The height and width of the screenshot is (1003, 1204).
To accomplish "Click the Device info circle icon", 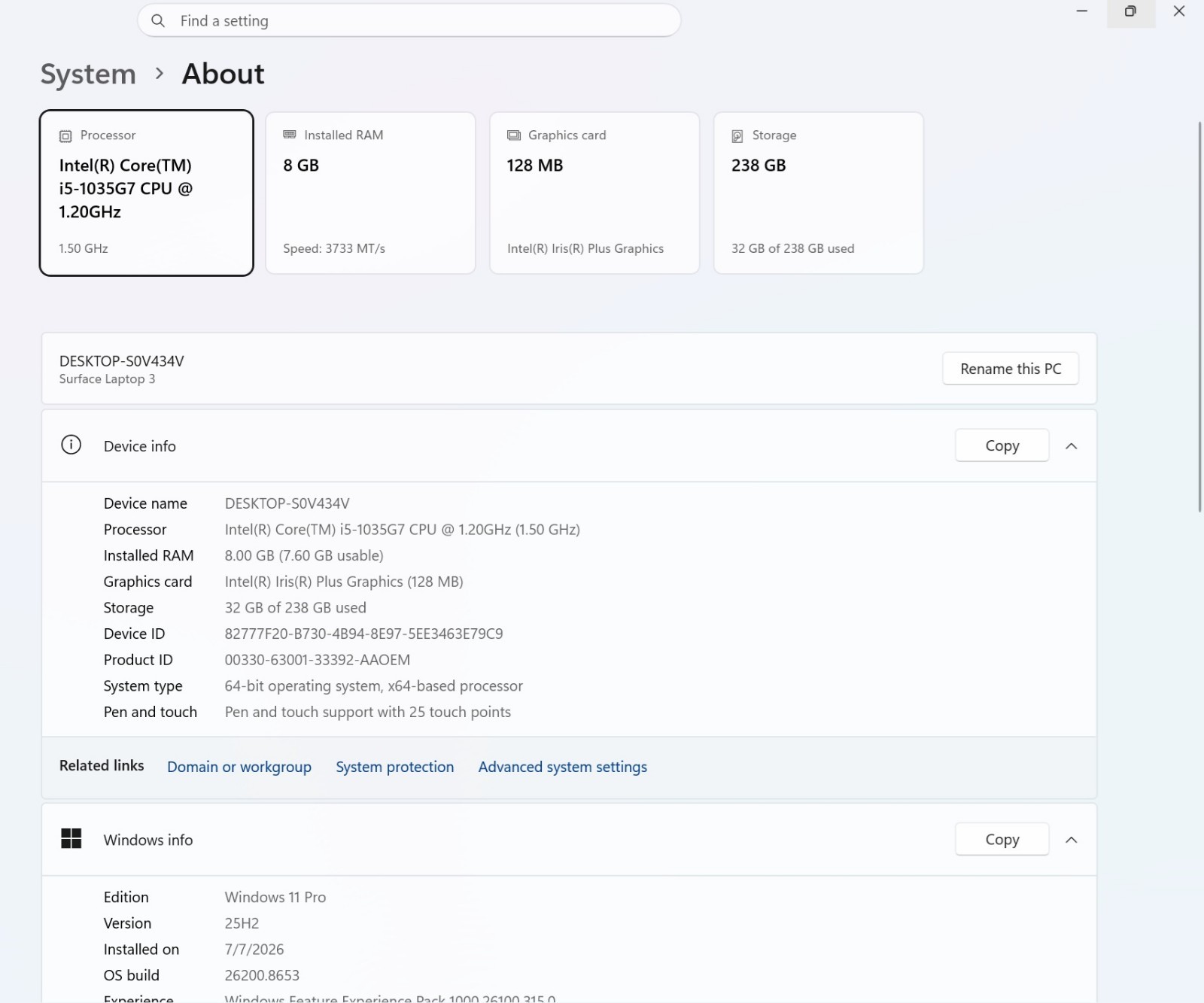I will pyautogui.click(x=71, y=445).
